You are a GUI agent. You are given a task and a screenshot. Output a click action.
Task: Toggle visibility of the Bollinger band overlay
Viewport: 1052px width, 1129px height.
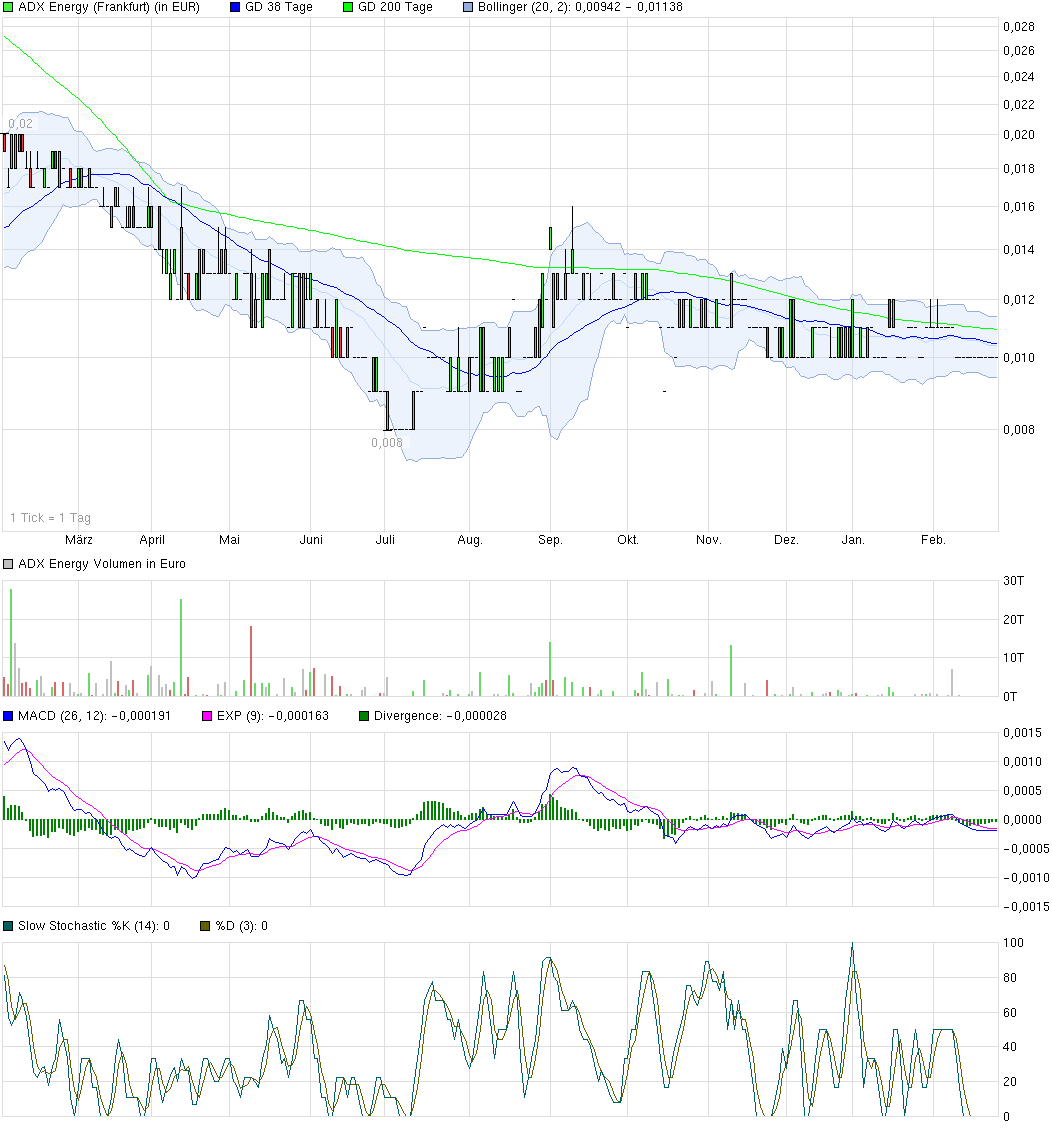coord(467,7)
